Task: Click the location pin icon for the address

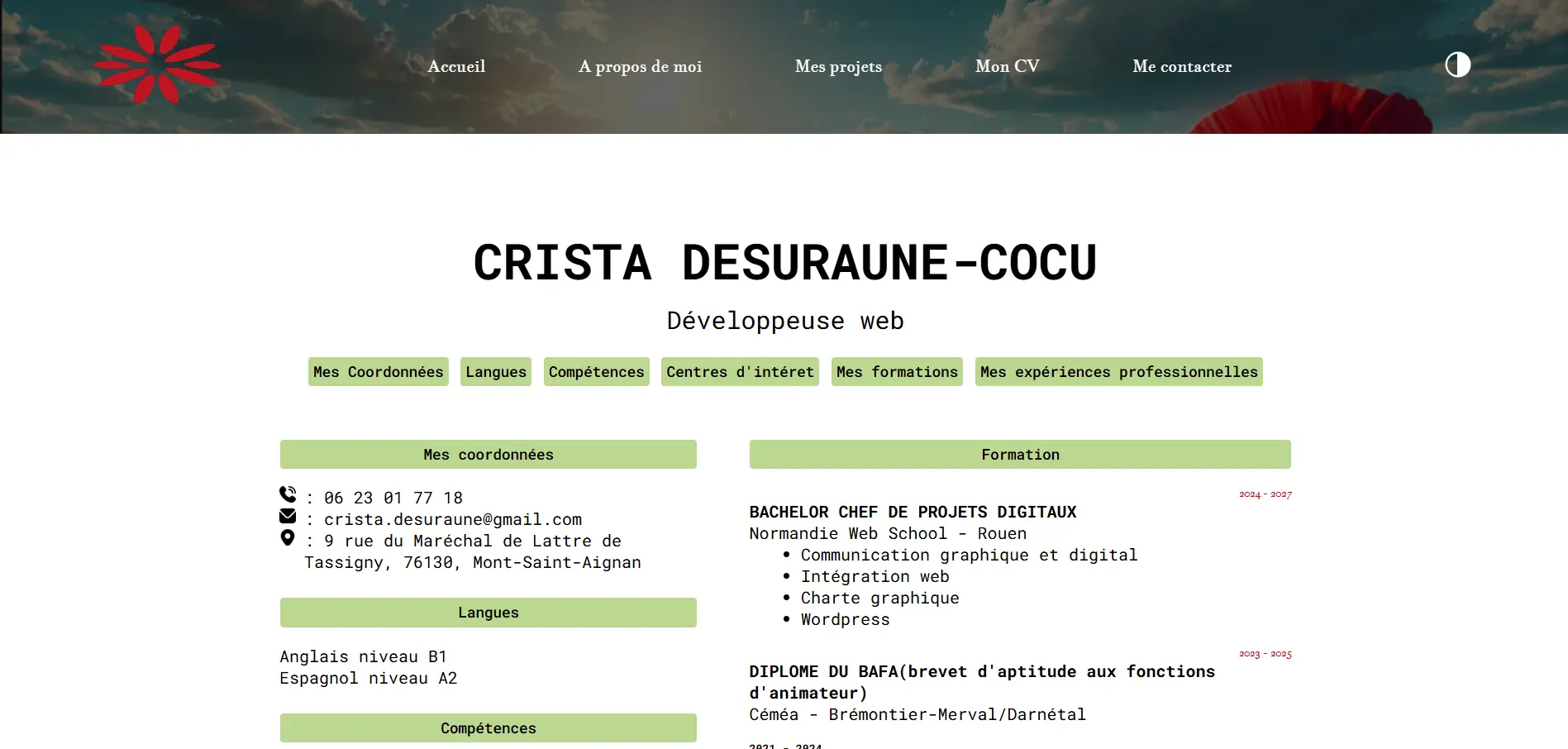Action: [287, 538]
